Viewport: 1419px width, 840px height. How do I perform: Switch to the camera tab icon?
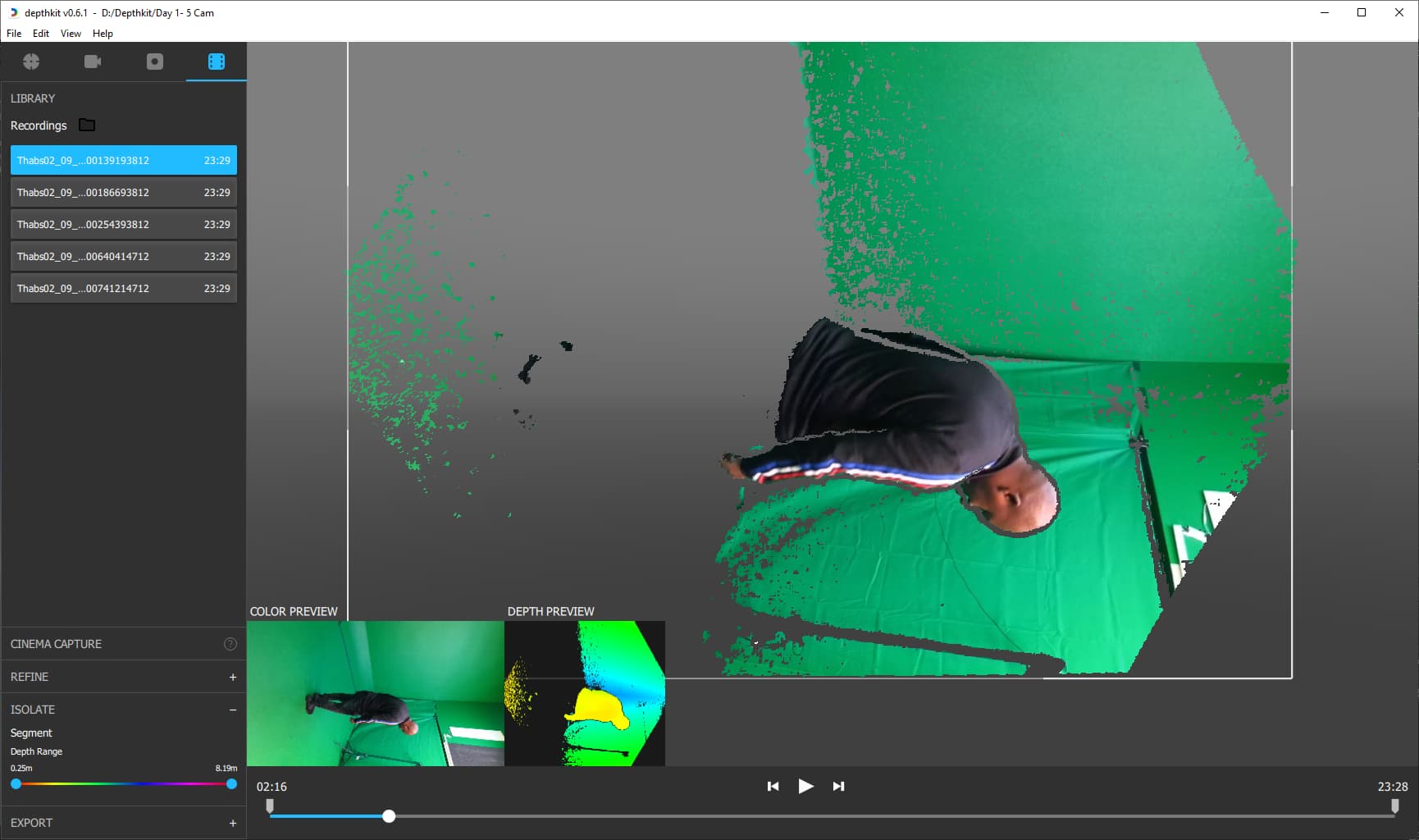[x=93, y=62]
